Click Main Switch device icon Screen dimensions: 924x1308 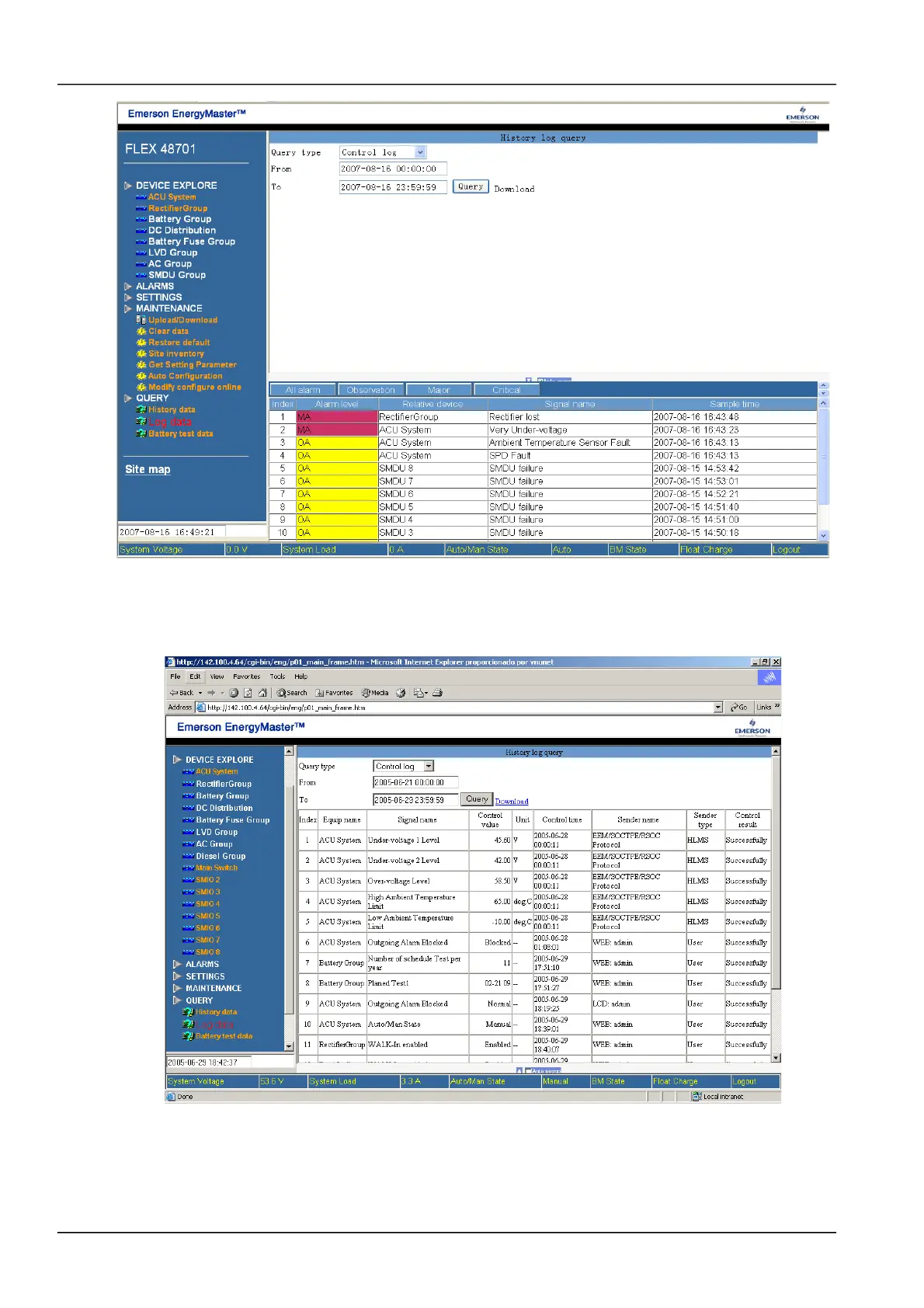coord(188,868)
